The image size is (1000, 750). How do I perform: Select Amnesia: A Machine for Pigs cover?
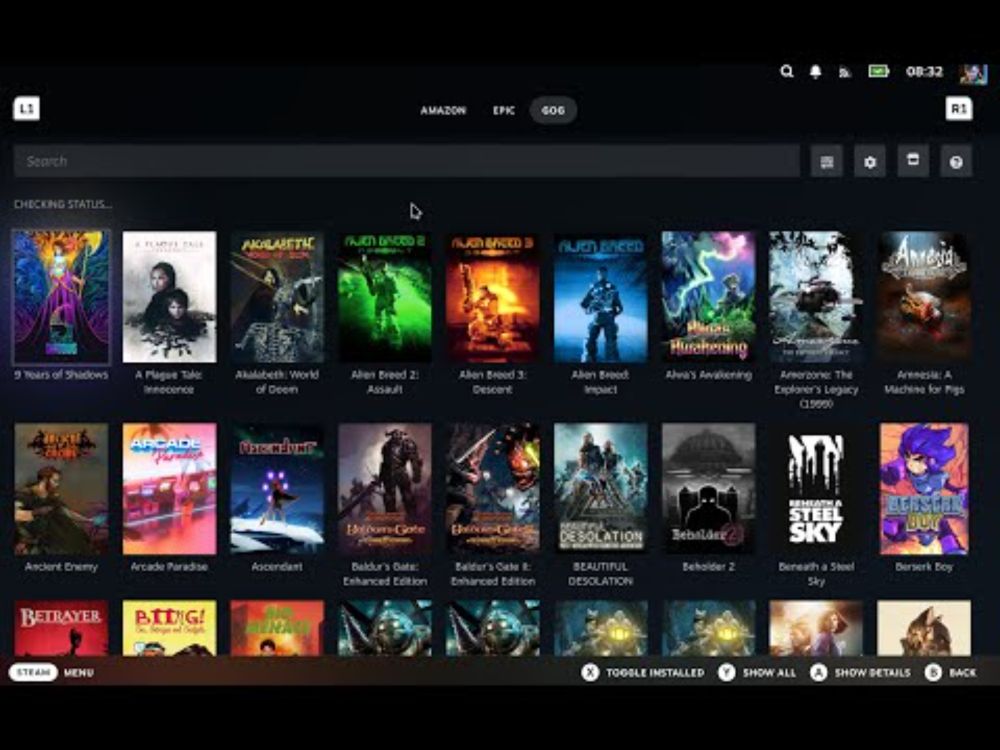923,297
